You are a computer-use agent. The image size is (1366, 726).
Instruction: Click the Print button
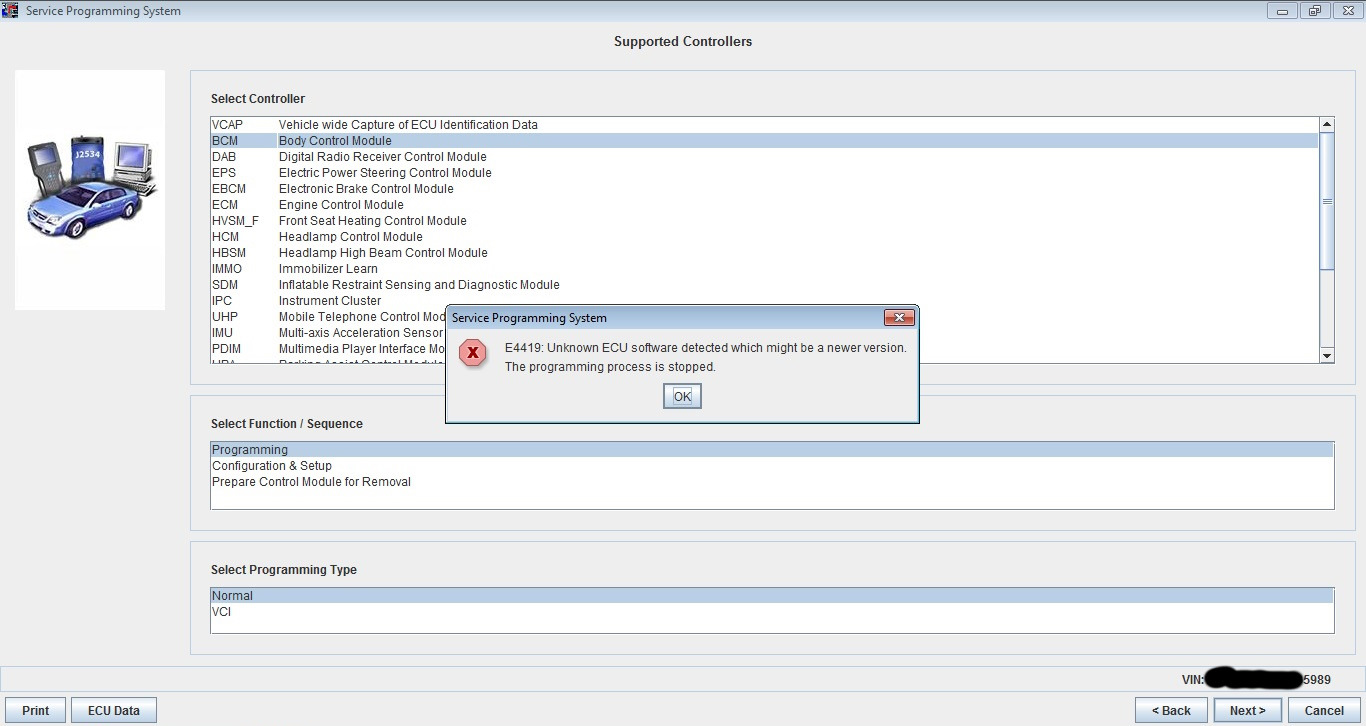[x=35, y=710]
